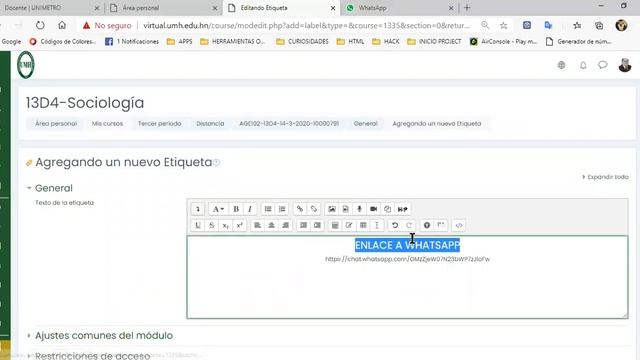Align text to the right
This screenshot has width=640, height=360.
tap(285, 225)
